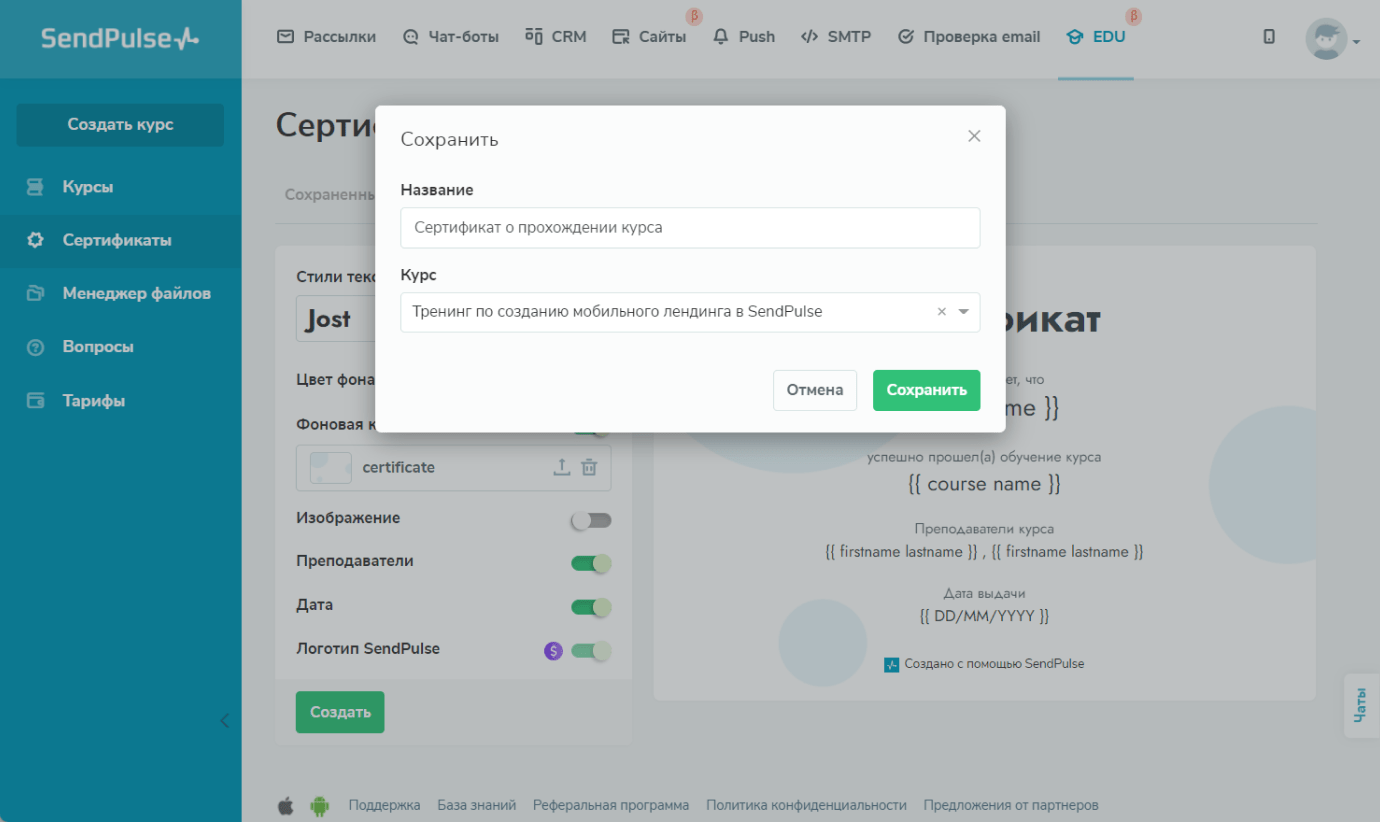1380x822 pixels.
Task: Turn off the Дата toggle
Action: click(x=590, y=607)
